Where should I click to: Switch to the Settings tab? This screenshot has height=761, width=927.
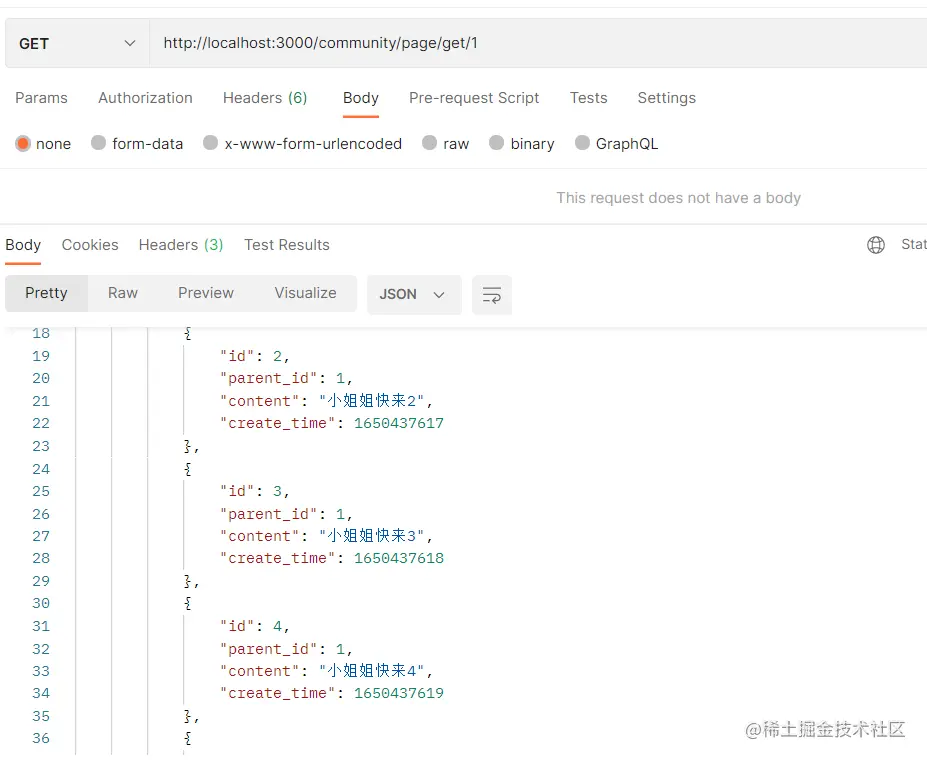pyautogui.click(x=666, y=98)
